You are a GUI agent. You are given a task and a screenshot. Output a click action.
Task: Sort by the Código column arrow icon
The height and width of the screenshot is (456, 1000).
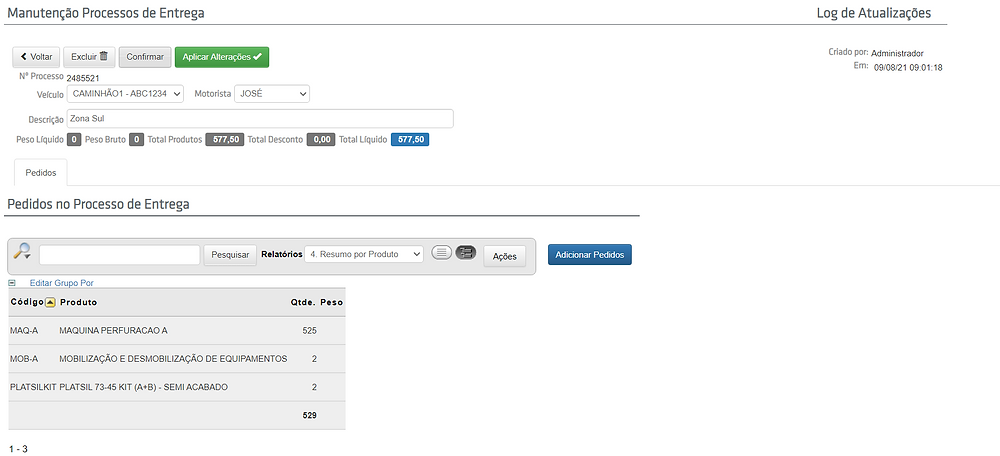(x=50, y=302)
